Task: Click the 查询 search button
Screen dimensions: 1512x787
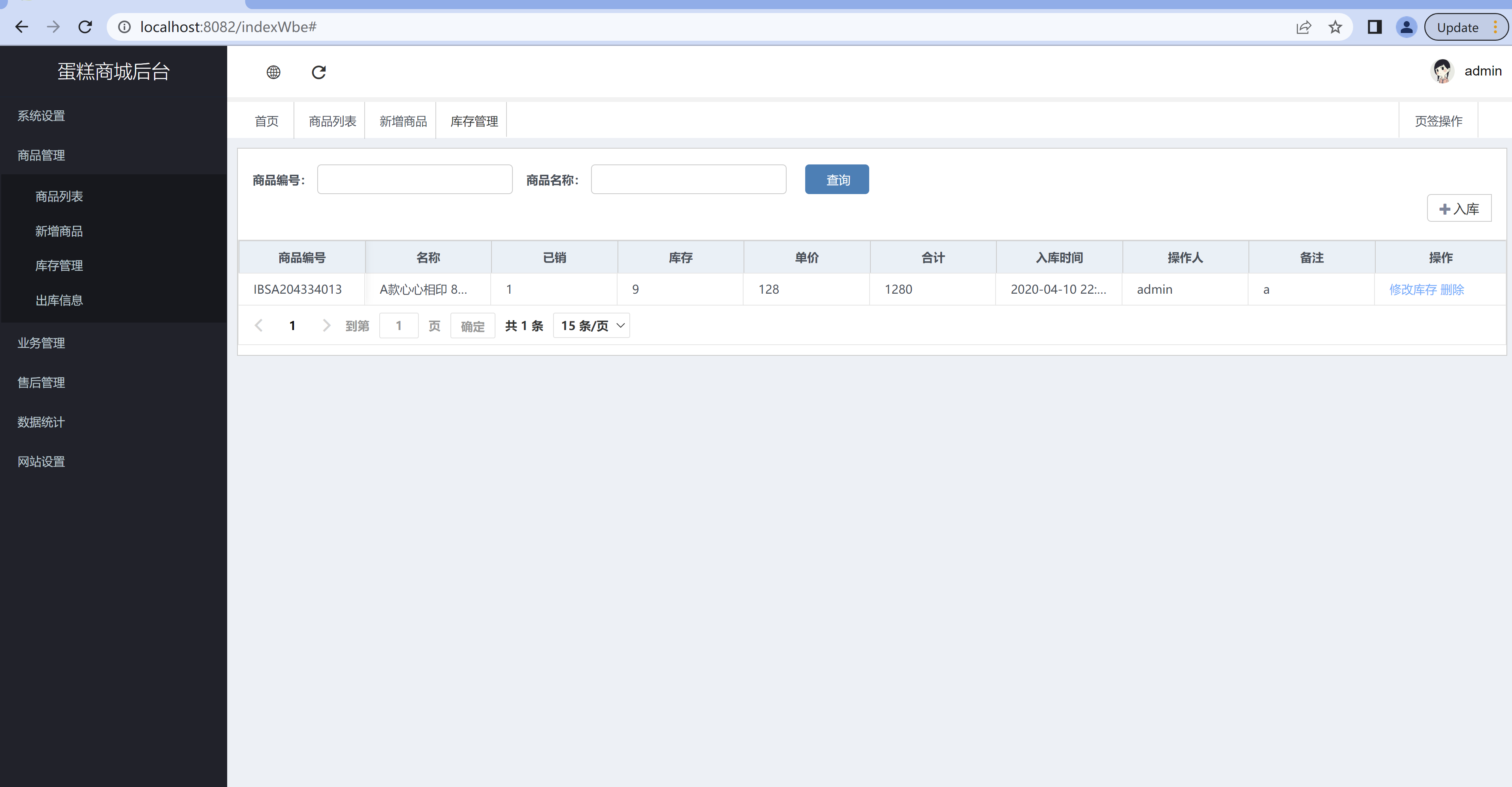Action: (837, 179)
